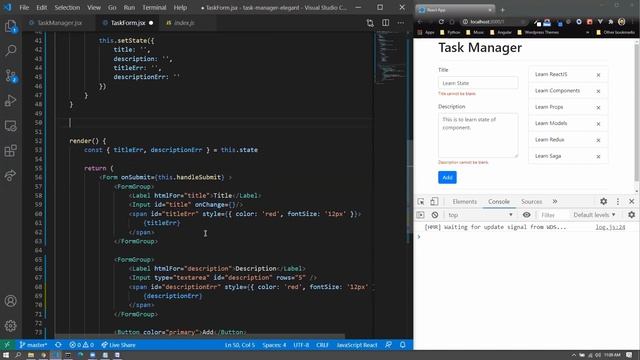Expand the hidden bookmarks chevron

coord(587,32)
